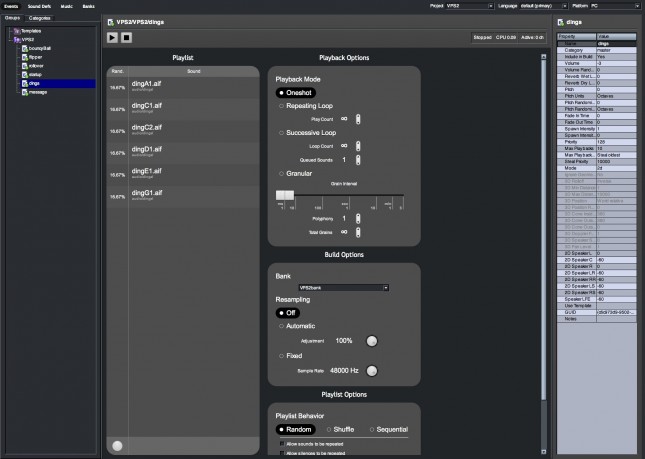Click the bouncyBall event icon in tree
The height and width of the screenshot is (459, 645).
26,47
